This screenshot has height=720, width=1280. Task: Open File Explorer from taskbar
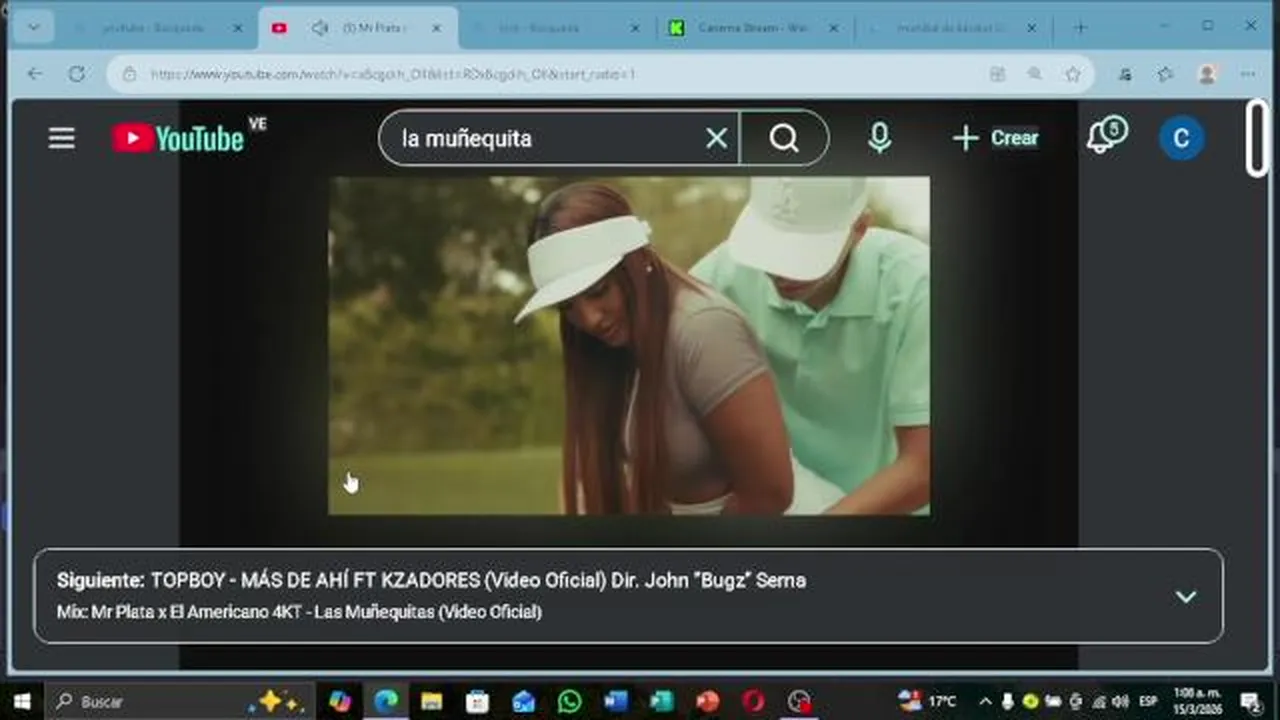431,702
